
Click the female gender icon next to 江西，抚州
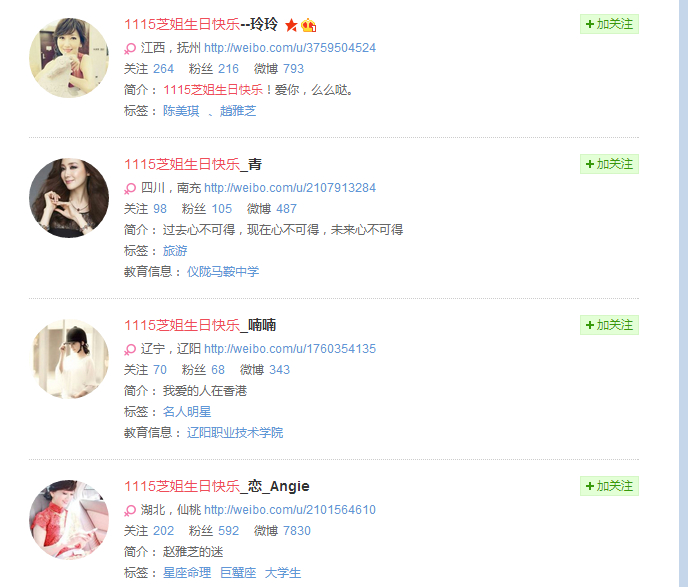click(x=130, y=48)
